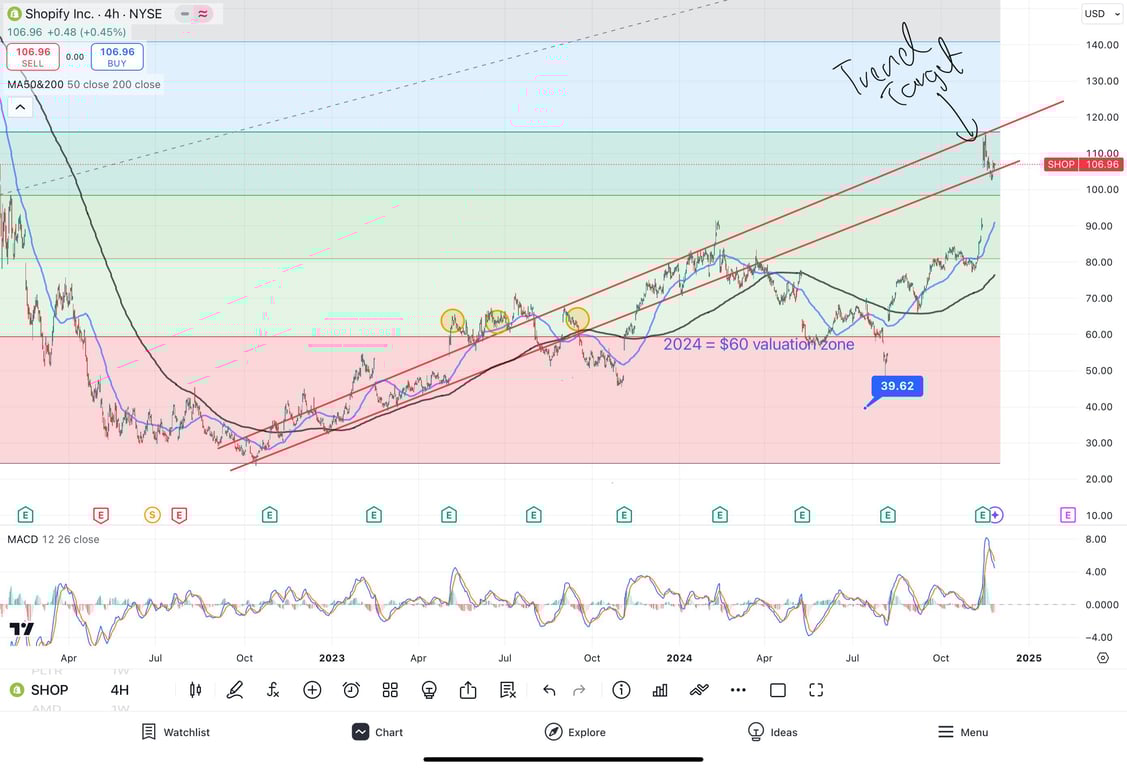Open the Menu tab
This screenshot has width=1127, height=768.
[963, 732]
